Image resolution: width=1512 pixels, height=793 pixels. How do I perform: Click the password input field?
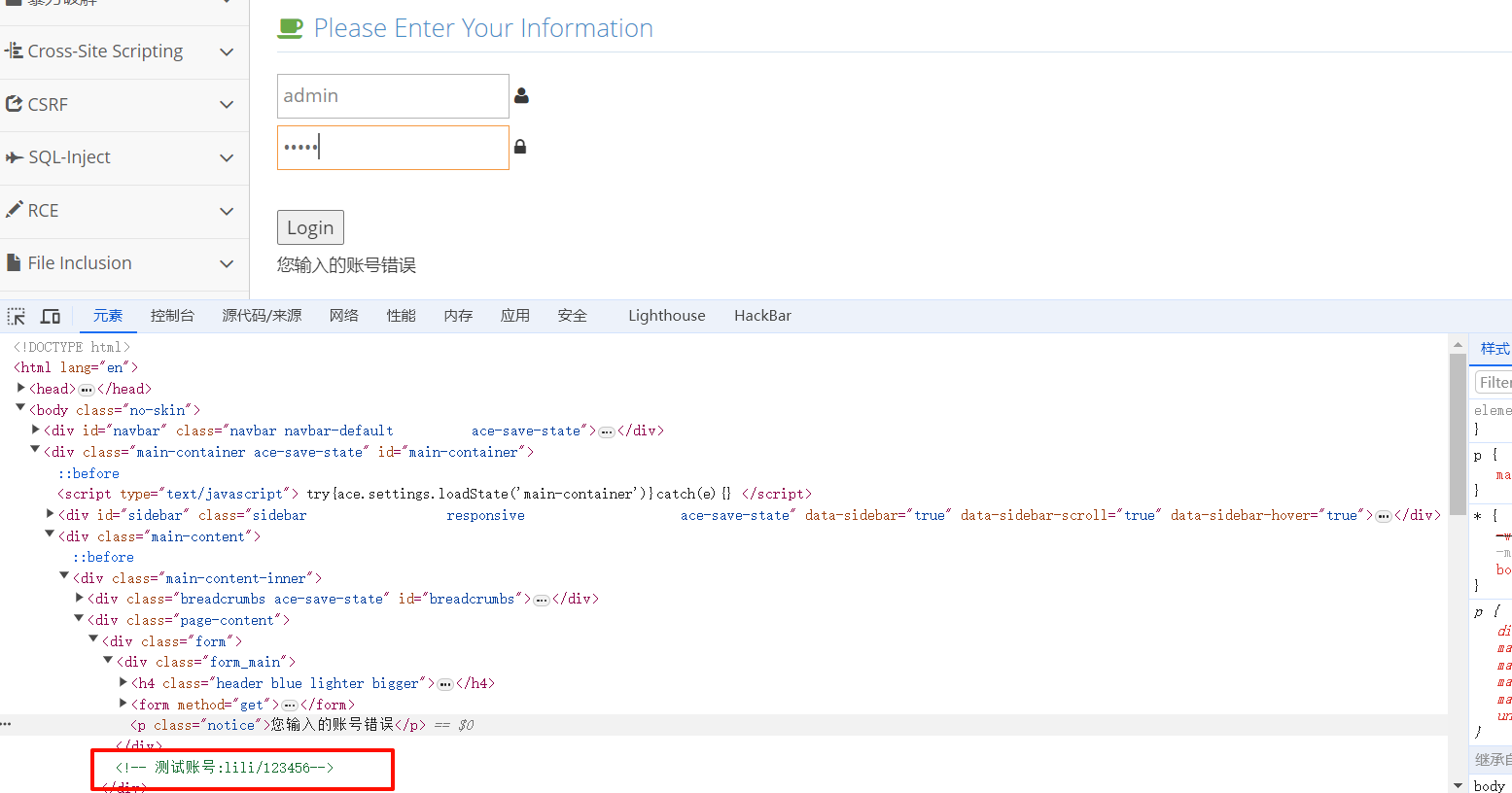393,148
